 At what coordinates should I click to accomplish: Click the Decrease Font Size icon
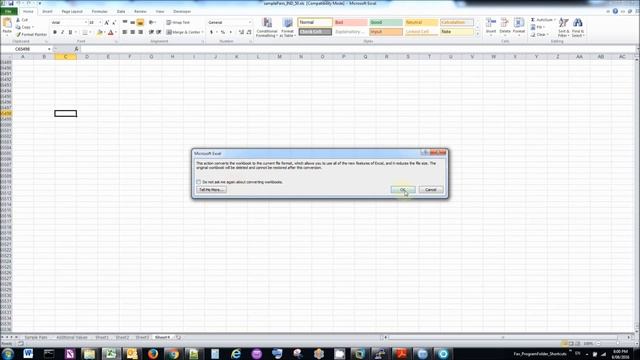click(x=114, y=22)
